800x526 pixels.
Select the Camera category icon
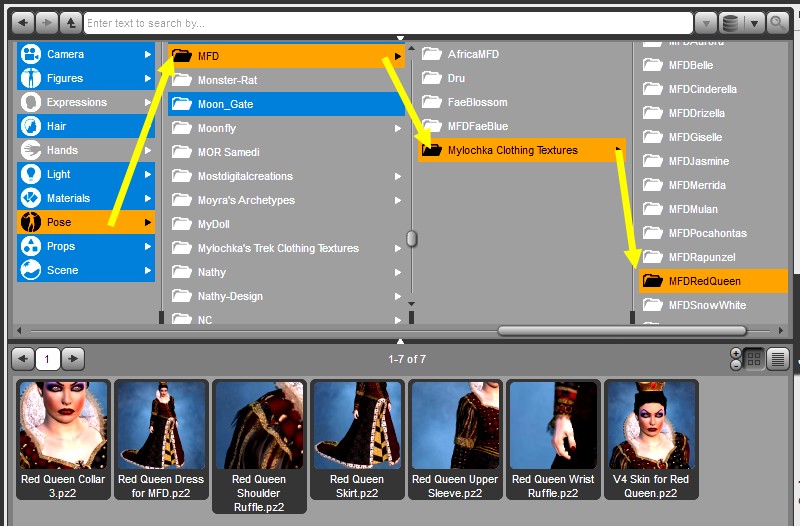click(x=31, y=54)
